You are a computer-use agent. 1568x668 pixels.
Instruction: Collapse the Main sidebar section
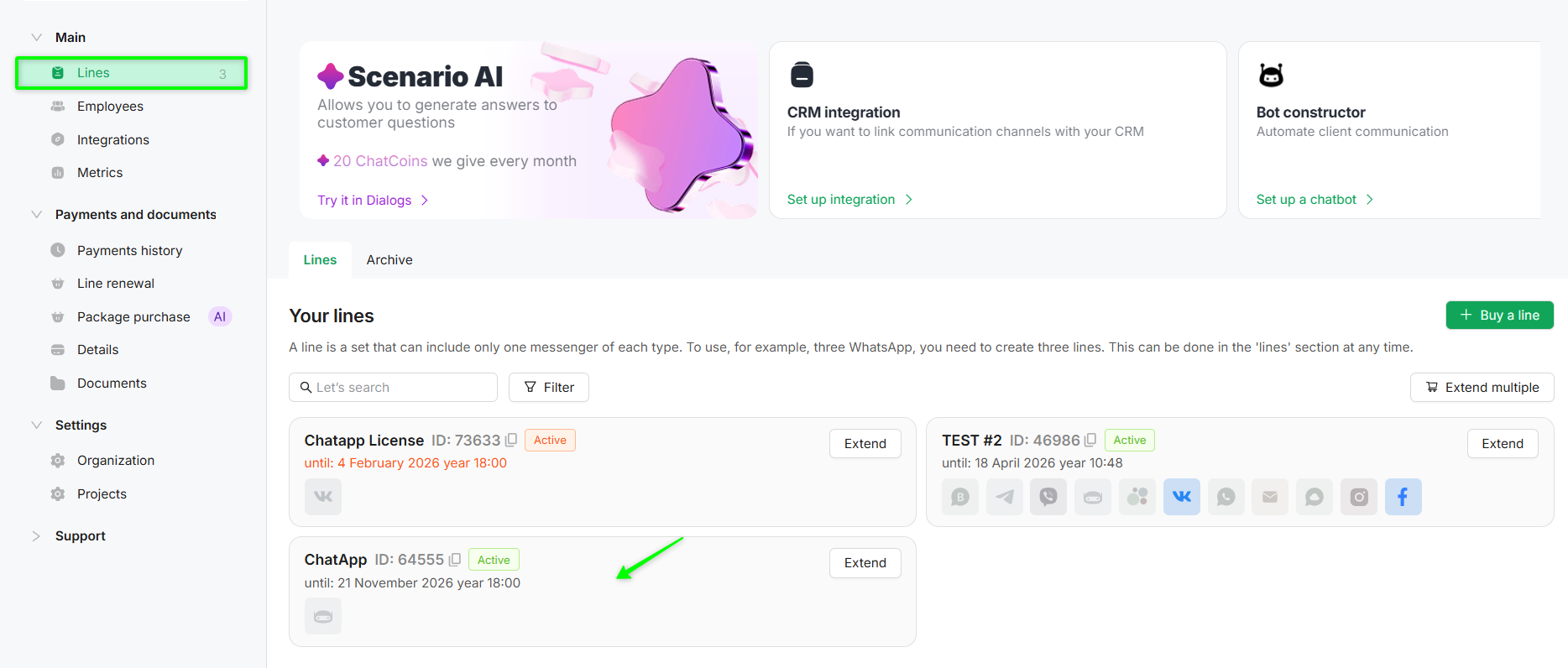pyautogui.click(x=37, y=38)
